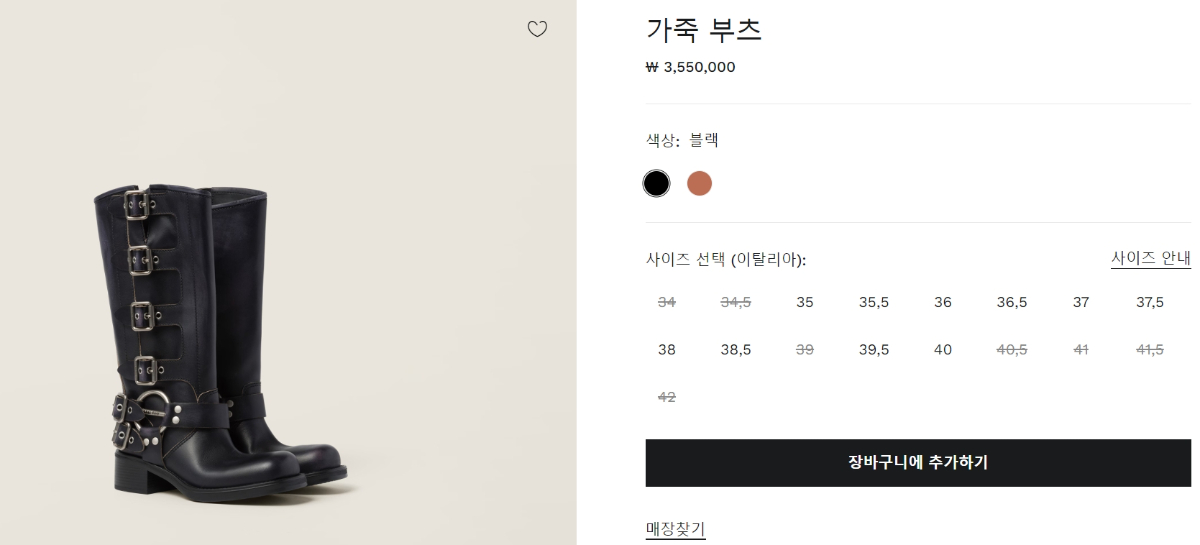Image resolution: width=1200 pixels, height=545 pixels.
Task: Select the black color swatch
Action: [656, 183]
